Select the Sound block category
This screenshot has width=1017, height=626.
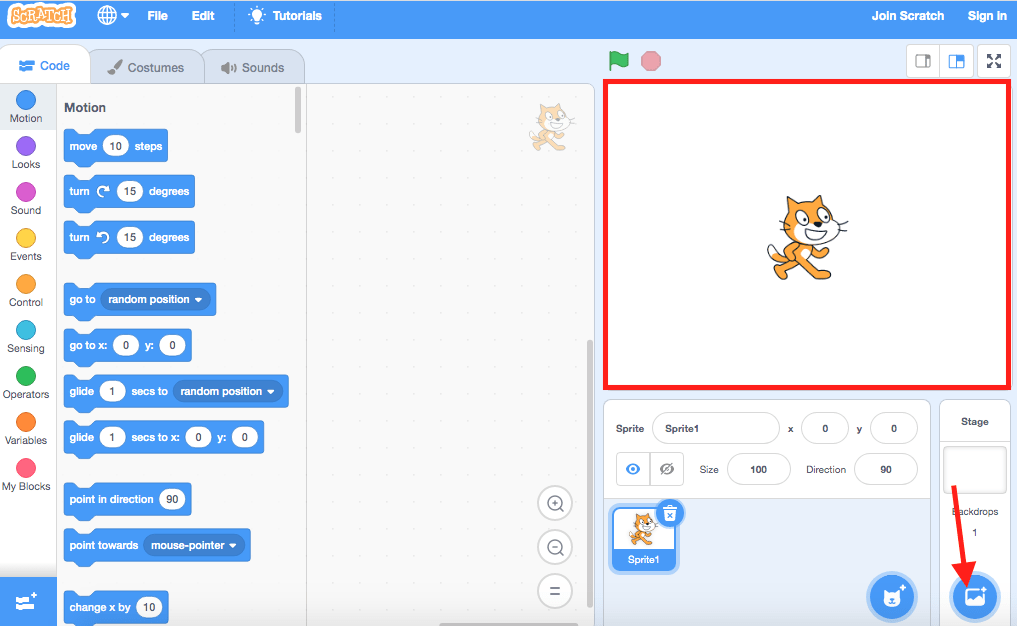pos(26,199)
